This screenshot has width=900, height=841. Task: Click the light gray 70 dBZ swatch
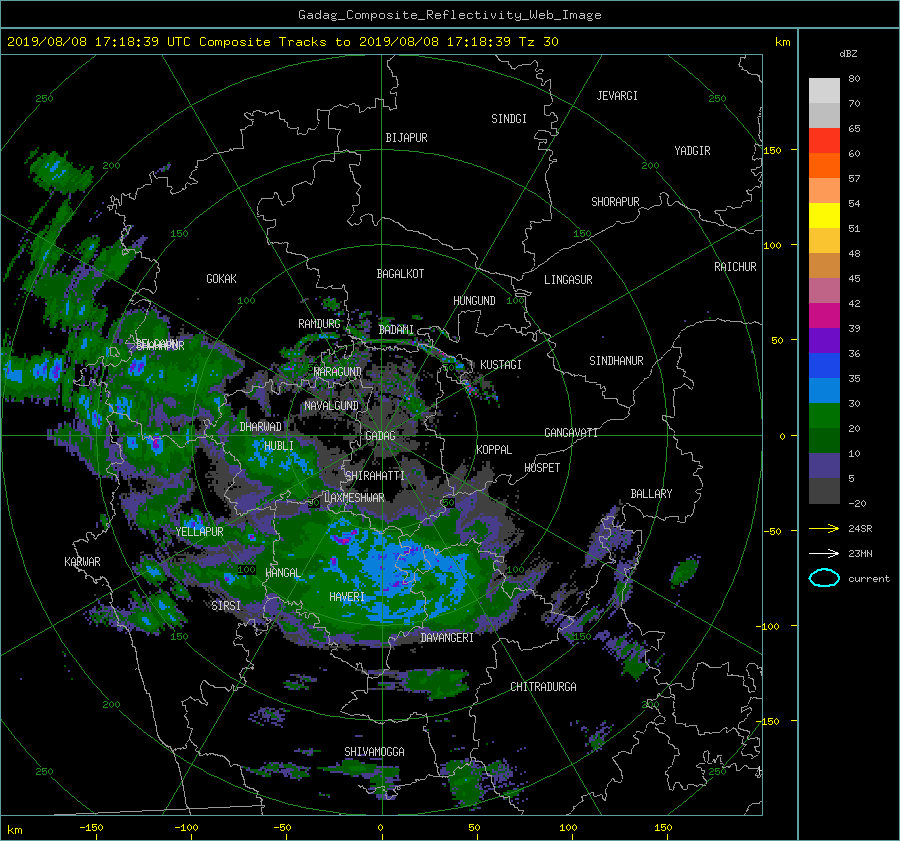pyautogui.click(x=824, y=91)
